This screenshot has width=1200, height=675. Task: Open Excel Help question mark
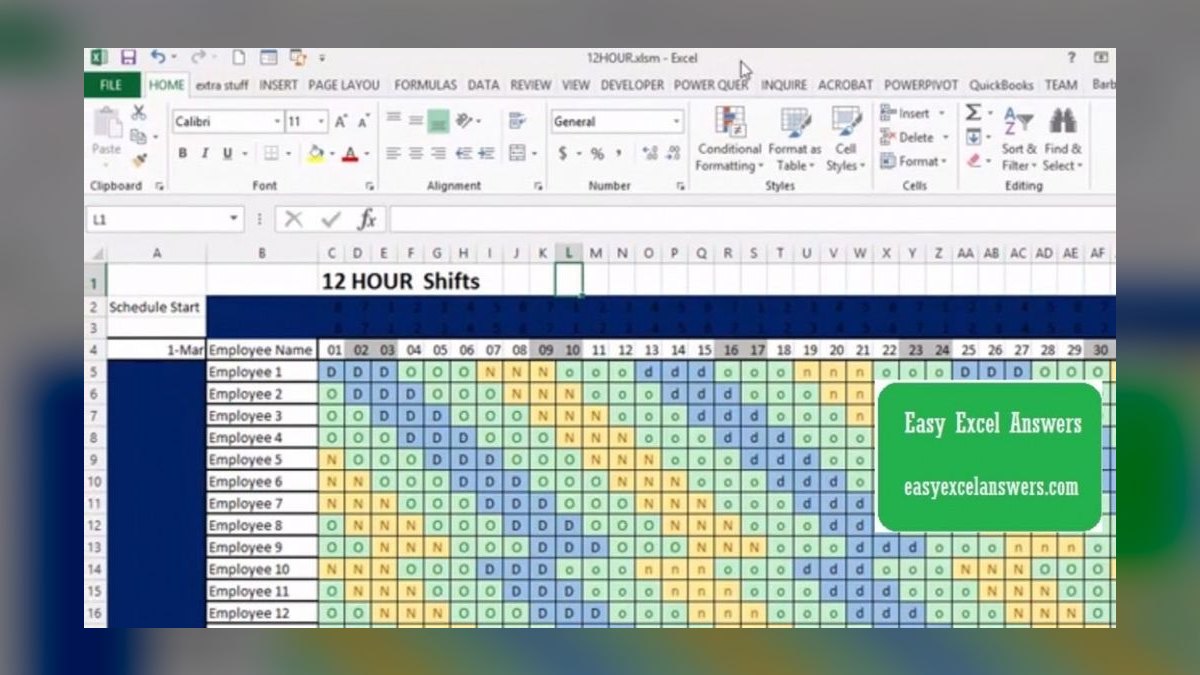[1071, 58]
